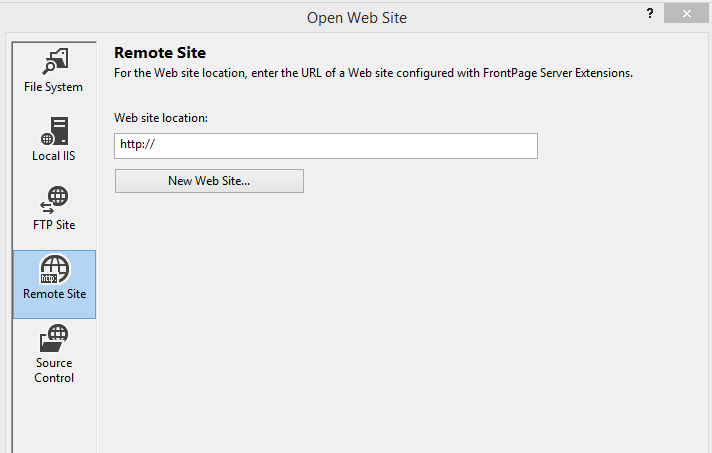Select the highlighted Remote Site label
This screenshot has height=453, width=712.
(x=54, y=294)
